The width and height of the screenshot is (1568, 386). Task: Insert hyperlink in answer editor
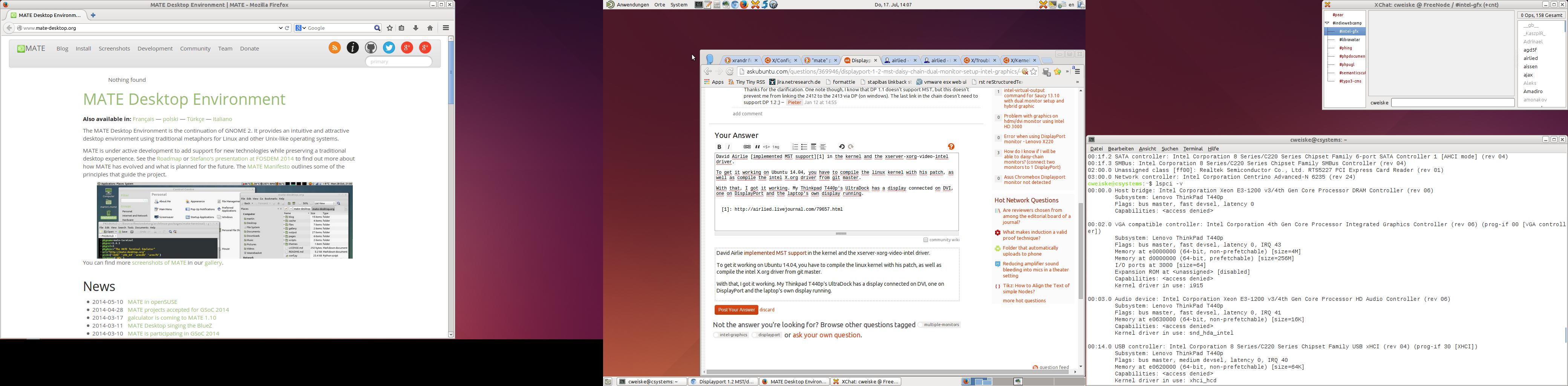tap(747, 147)
